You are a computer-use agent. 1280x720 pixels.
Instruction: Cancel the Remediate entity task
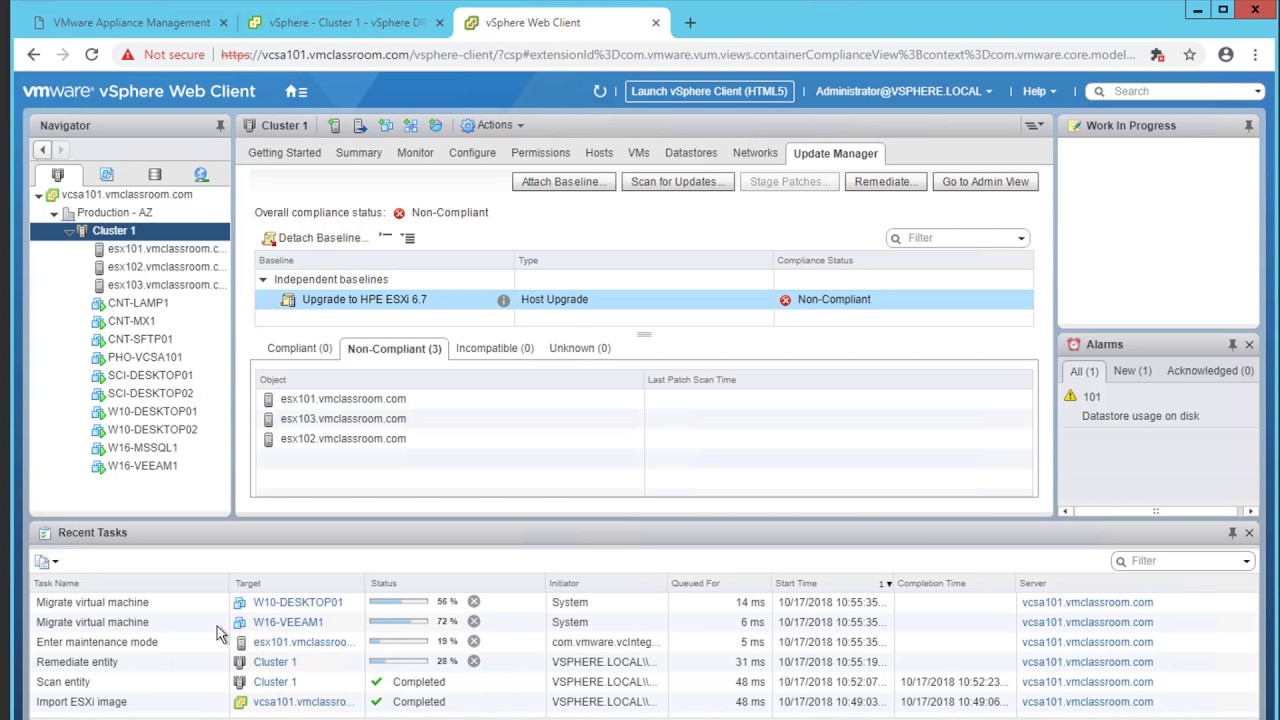474,662
